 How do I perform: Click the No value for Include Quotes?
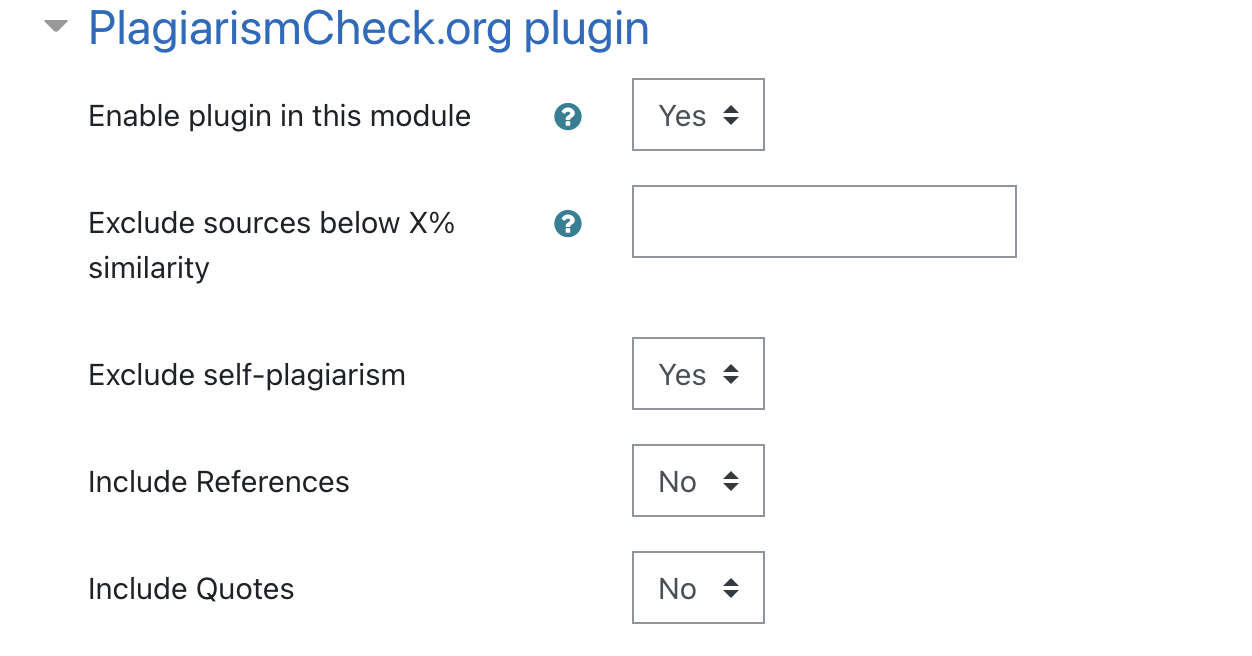pos(677,588)
